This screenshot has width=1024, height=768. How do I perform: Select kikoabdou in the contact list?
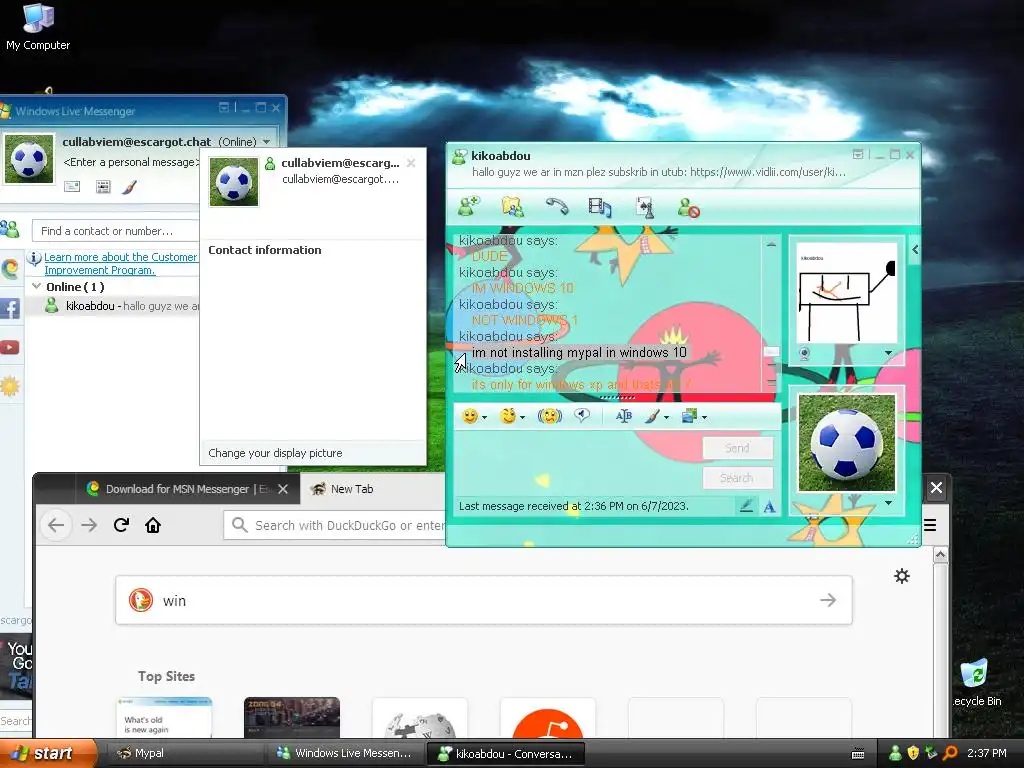pyautogui.click(x=112, y=306)
